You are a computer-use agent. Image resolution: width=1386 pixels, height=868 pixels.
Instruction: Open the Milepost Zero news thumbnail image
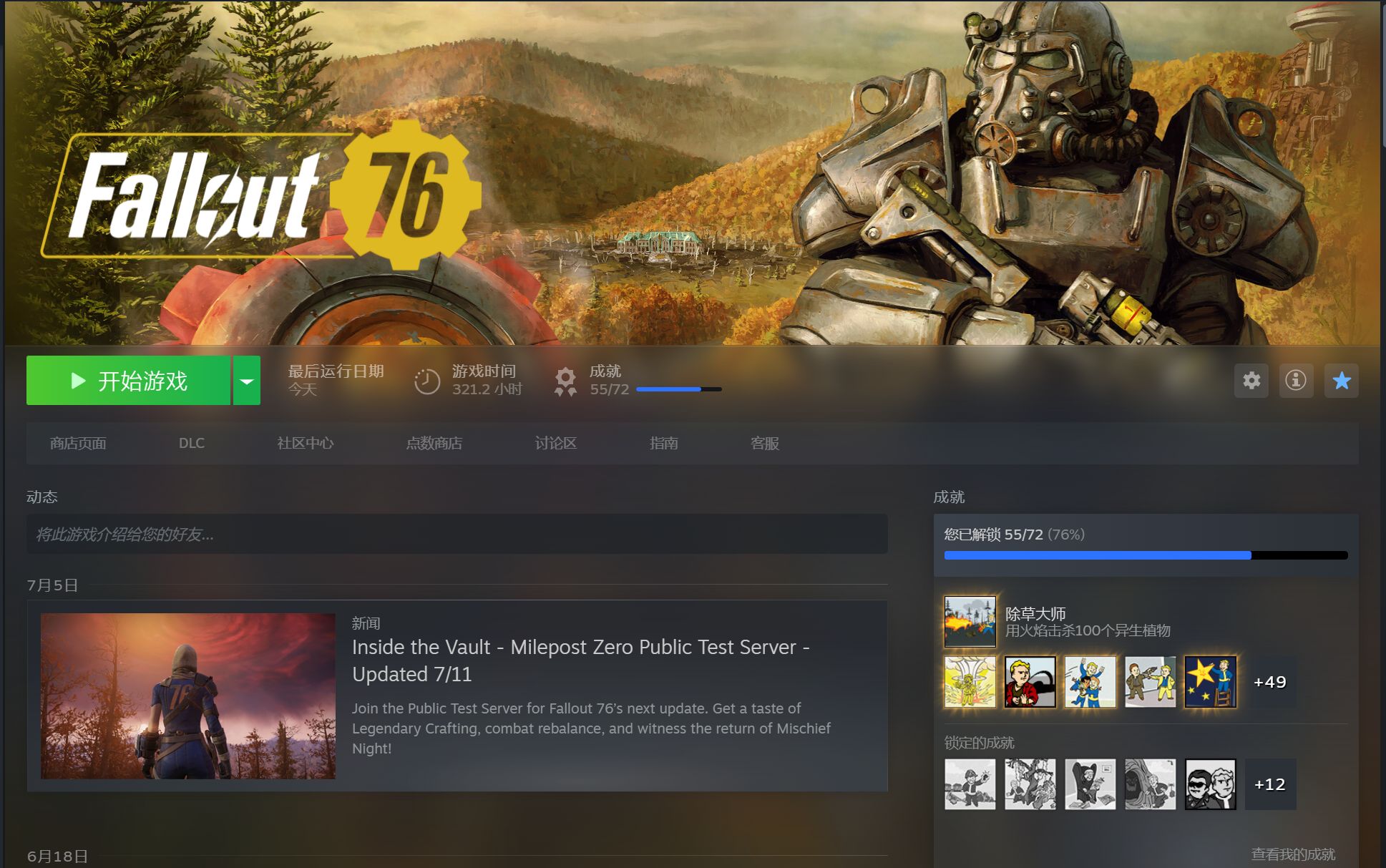coord(188,696)
